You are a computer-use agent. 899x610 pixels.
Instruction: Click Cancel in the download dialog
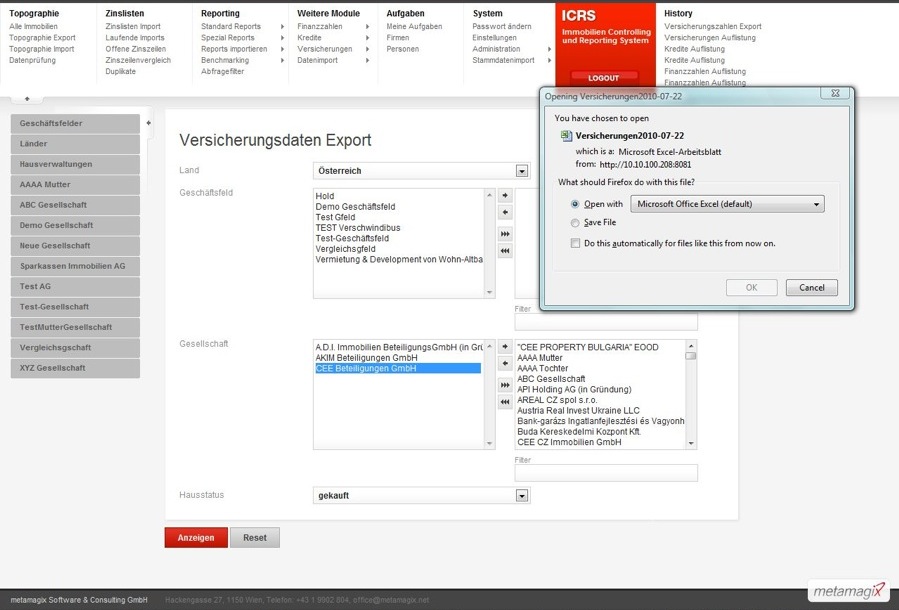coord(812,288)
